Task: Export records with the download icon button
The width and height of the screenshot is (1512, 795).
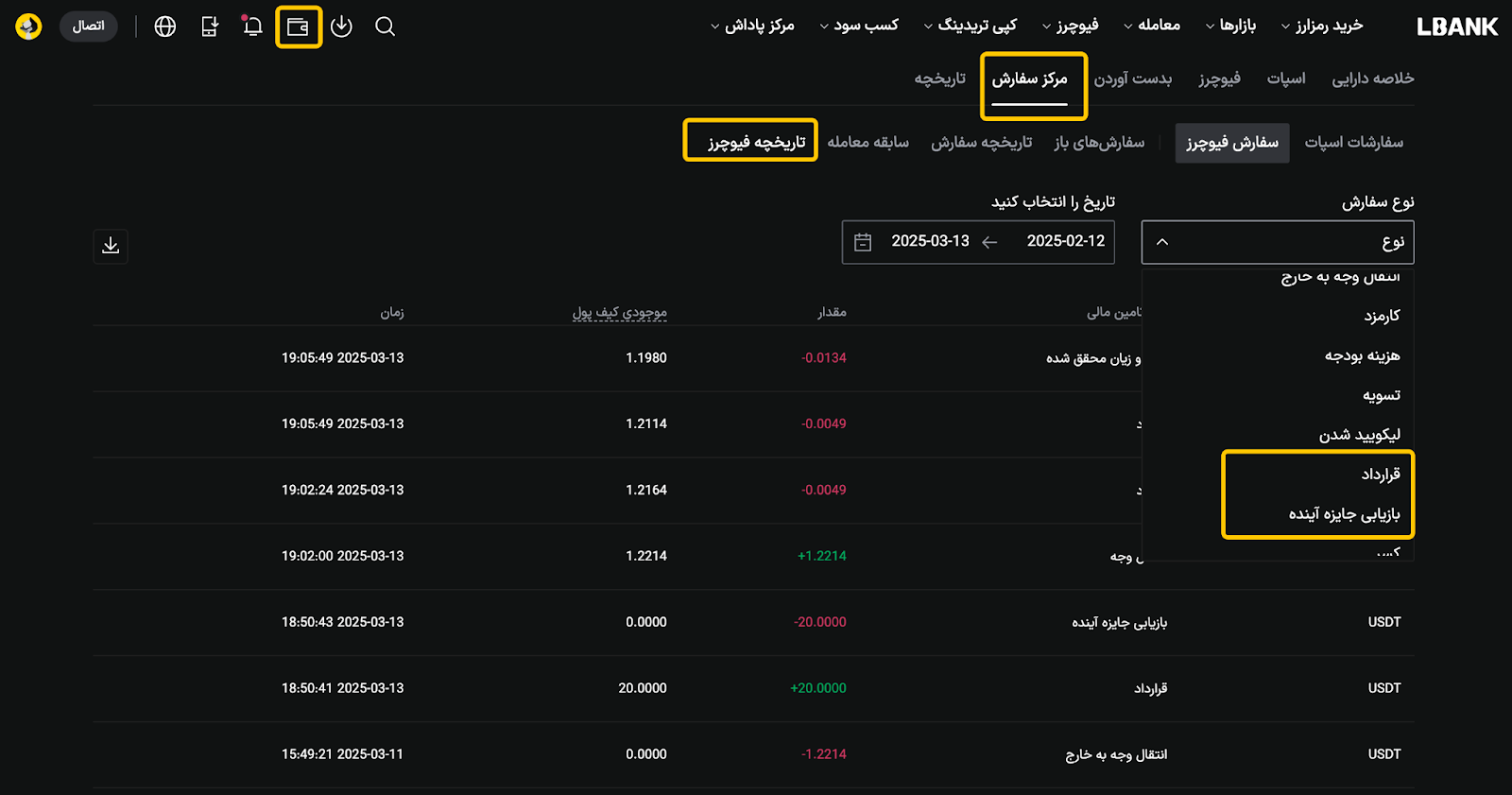Action: coord(111,246)
